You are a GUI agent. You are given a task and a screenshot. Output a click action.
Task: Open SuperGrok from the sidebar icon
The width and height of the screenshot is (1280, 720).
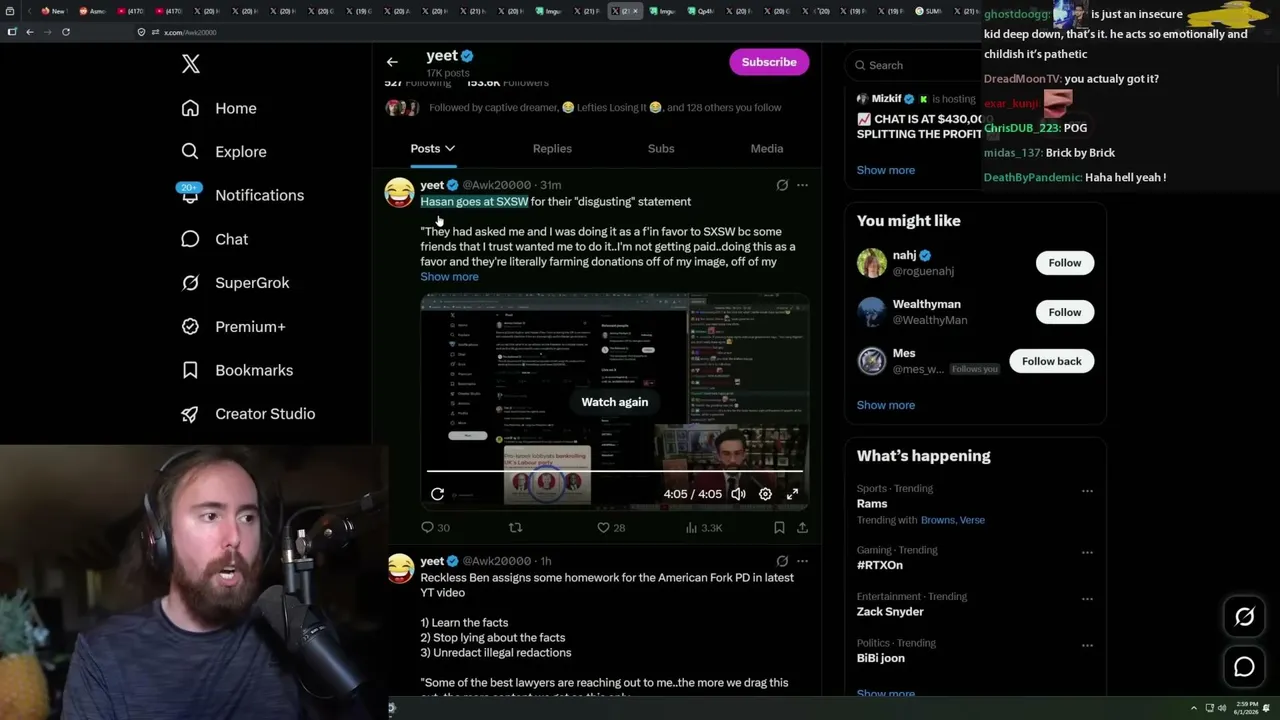pyautogui.click(x=190, y=283)
